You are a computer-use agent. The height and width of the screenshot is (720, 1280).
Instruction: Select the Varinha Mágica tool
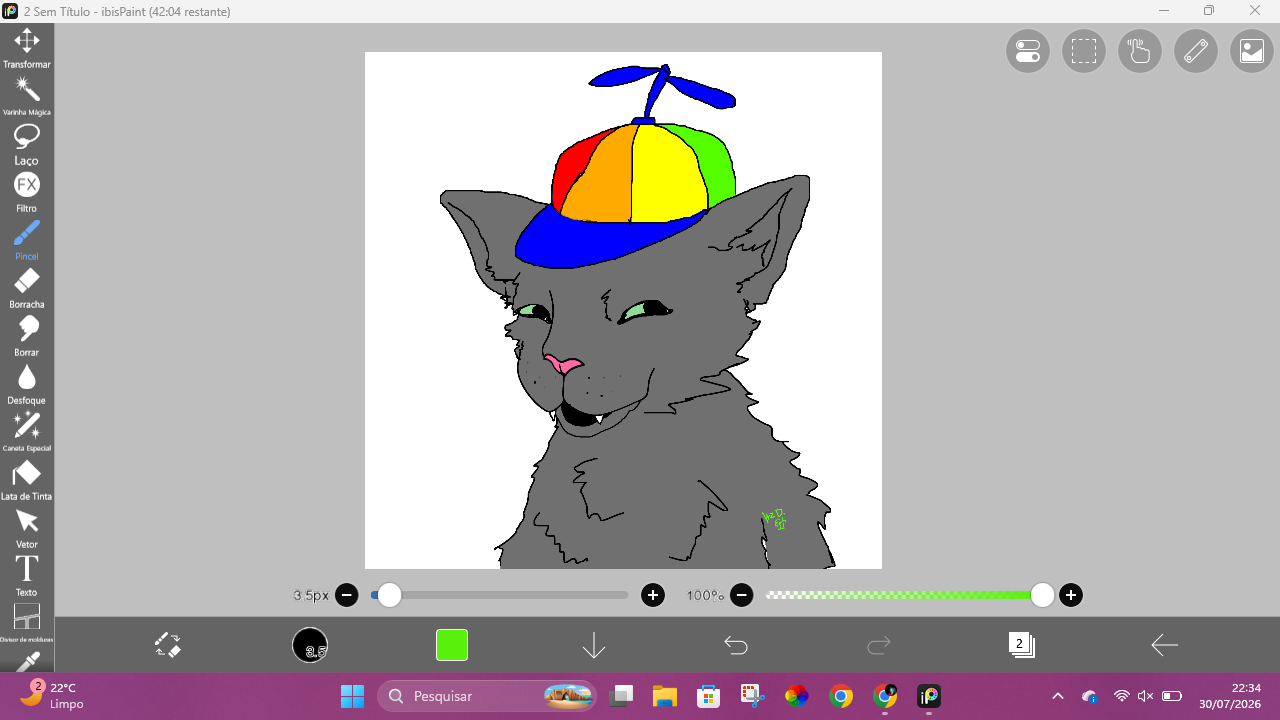point(27,95)
